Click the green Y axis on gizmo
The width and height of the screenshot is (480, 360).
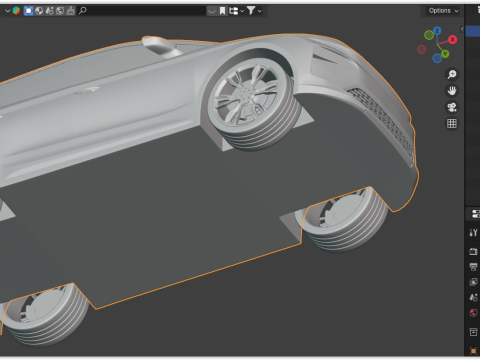click(445, 54)
